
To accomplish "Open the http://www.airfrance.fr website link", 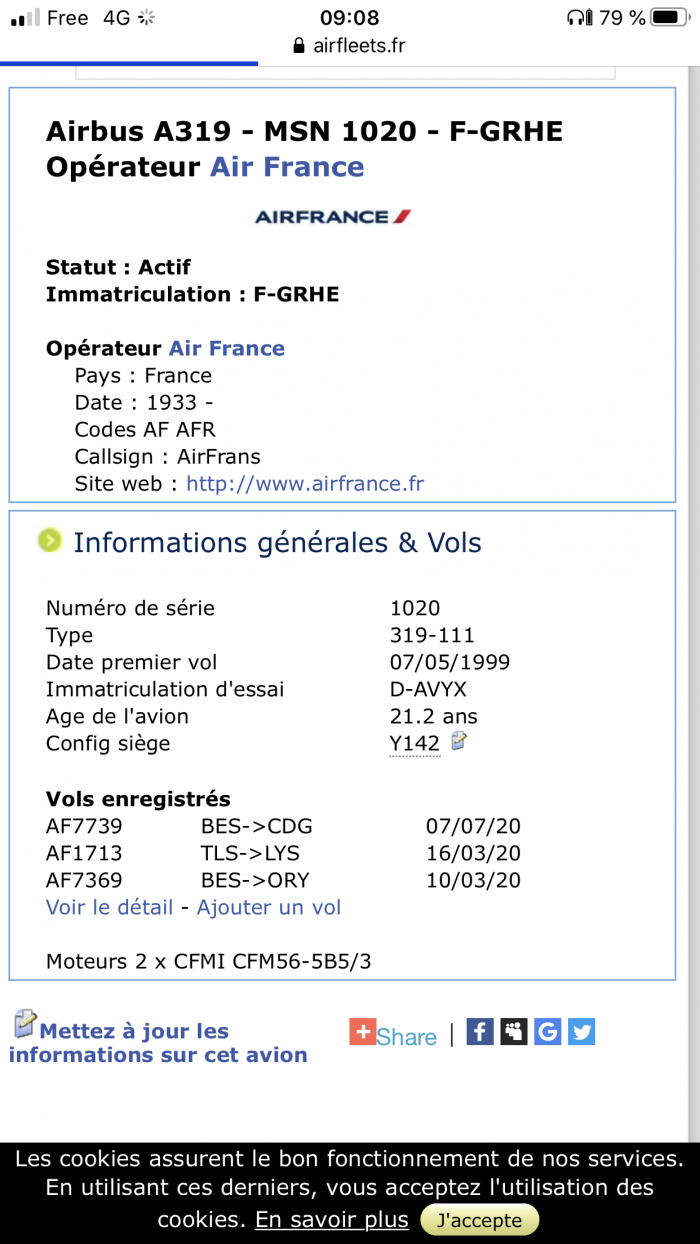I will (x=305, y=484).
